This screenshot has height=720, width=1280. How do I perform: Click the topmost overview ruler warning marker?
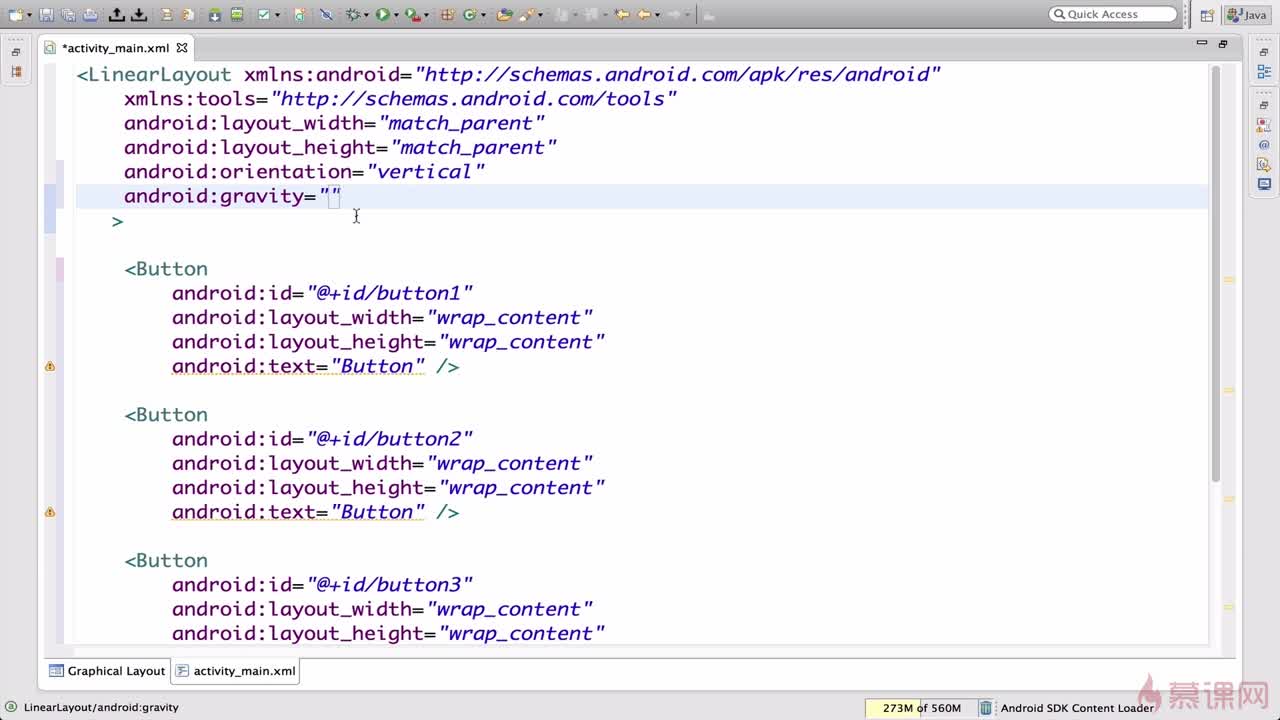[x=1229, y=280]
